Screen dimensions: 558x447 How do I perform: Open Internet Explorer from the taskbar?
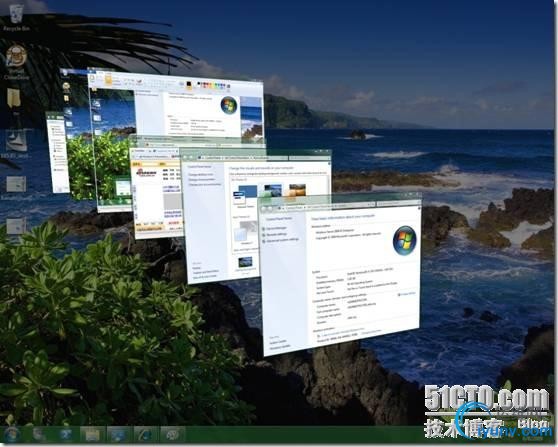tap(144, 435)
